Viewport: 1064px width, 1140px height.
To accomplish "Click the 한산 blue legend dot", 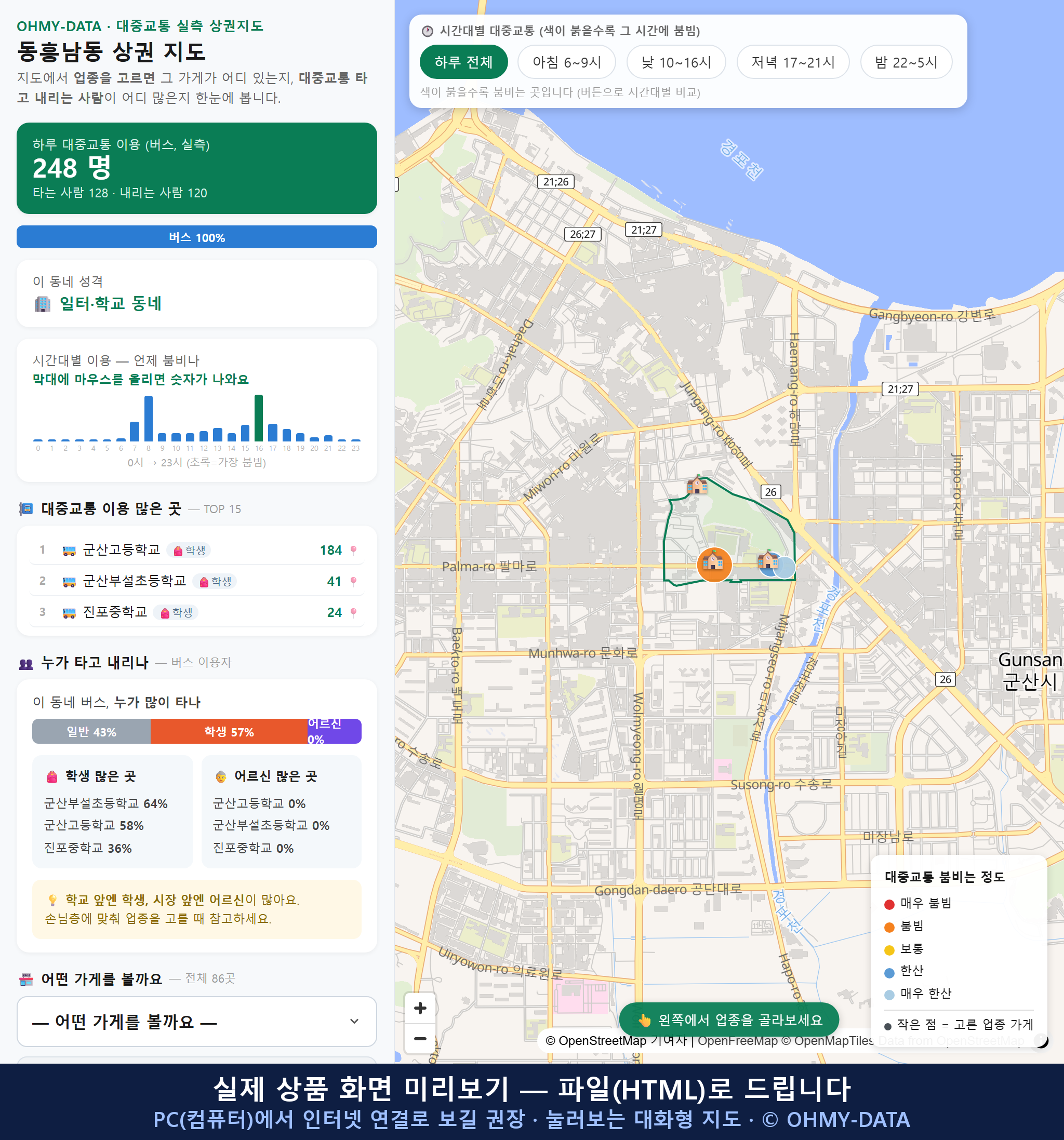I will pos(889,972).
